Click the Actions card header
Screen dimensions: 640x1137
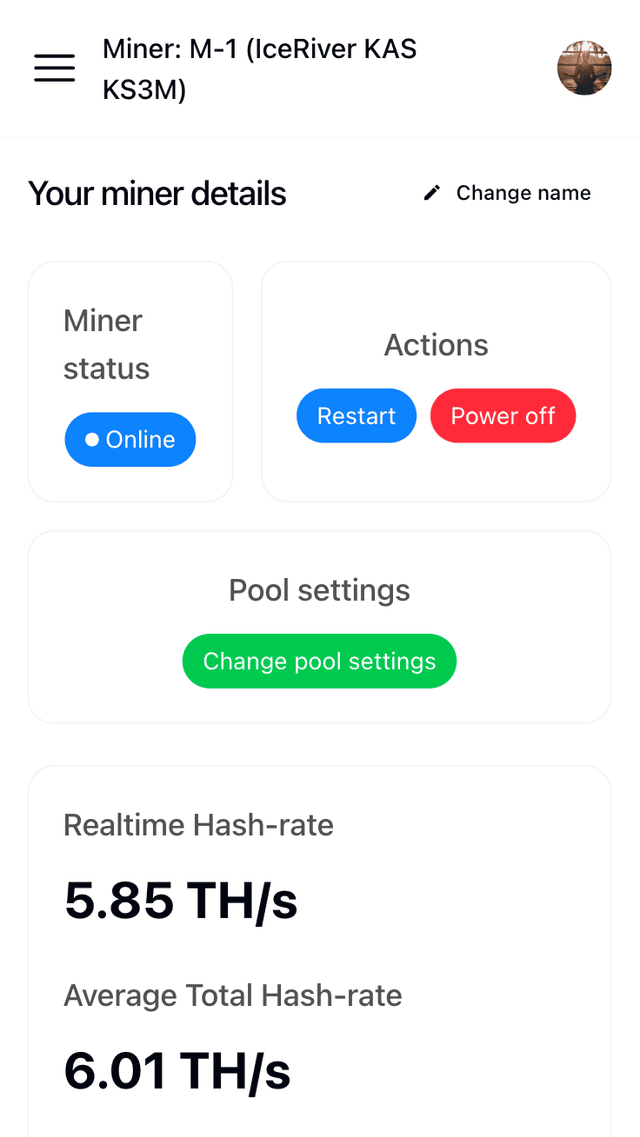pos(436,344)
